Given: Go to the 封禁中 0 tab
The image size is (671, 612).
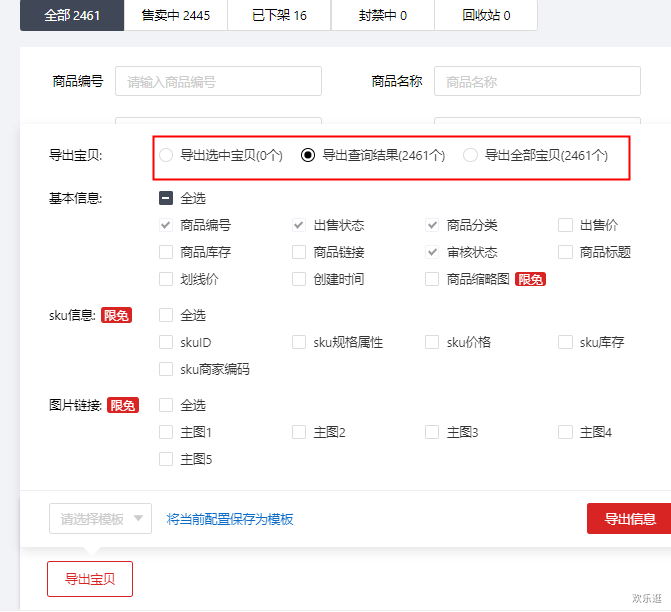Looking at the screenshot, I should (383, 15).
